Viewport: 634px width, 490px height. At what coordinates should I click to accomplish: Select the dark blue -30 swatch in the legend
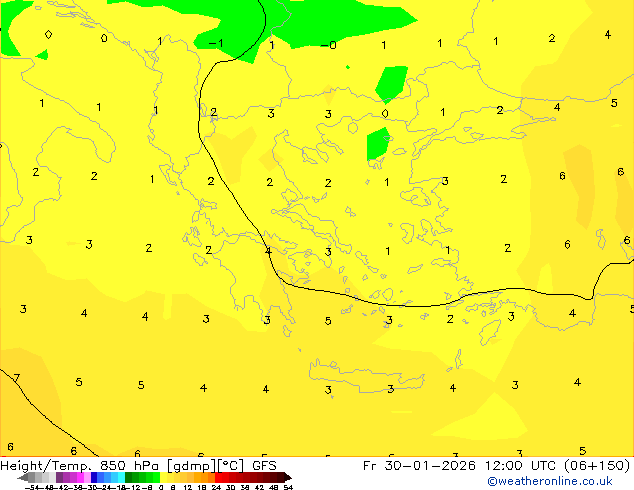pyautogui.click(x=94, y=477)
